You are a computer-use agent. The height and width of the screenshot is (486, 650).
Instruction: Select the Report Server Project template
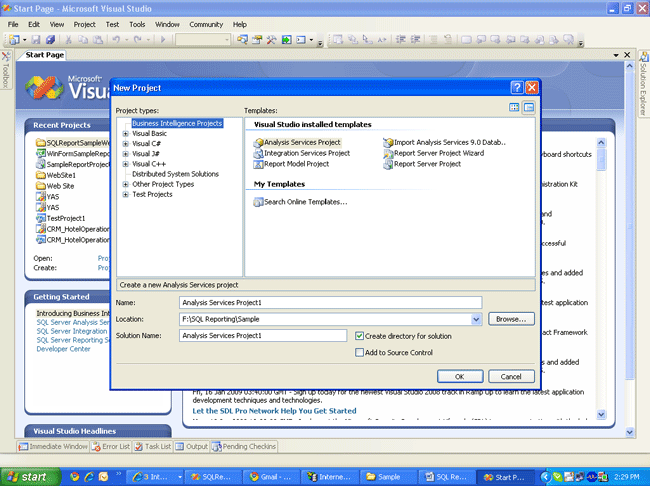(x=422, y=164)
